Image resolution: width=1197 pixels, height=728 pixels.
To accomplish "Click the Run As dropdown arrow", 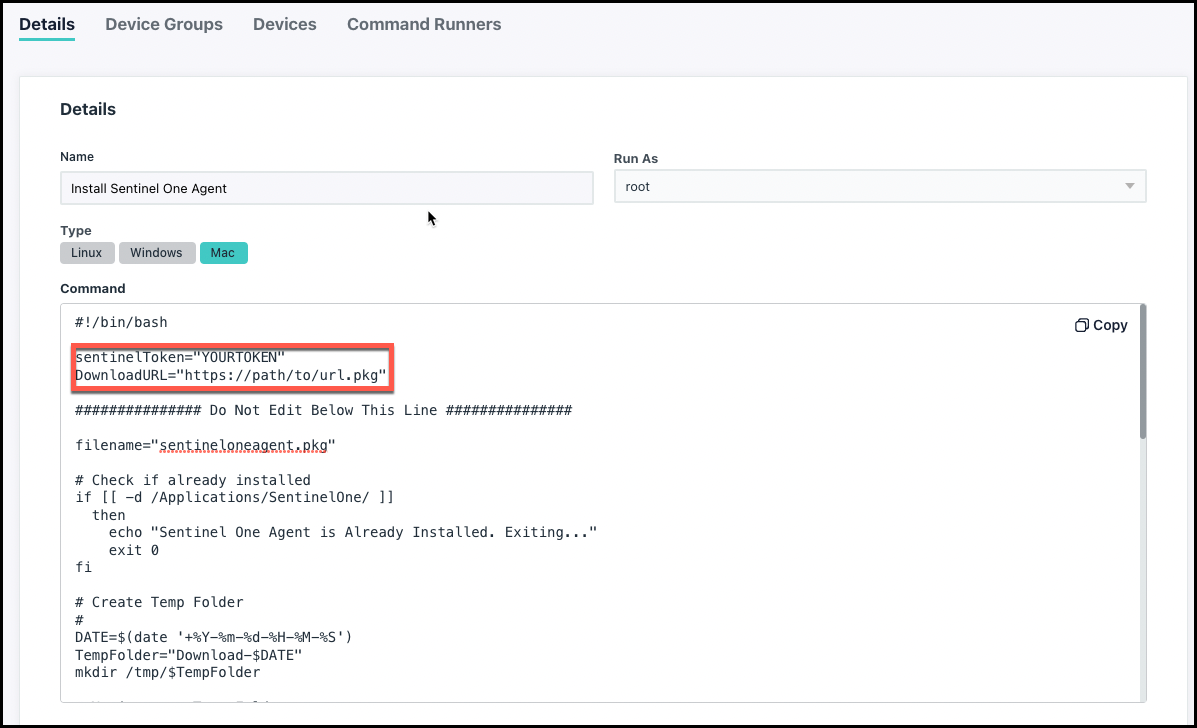I will pos(1129,186).
